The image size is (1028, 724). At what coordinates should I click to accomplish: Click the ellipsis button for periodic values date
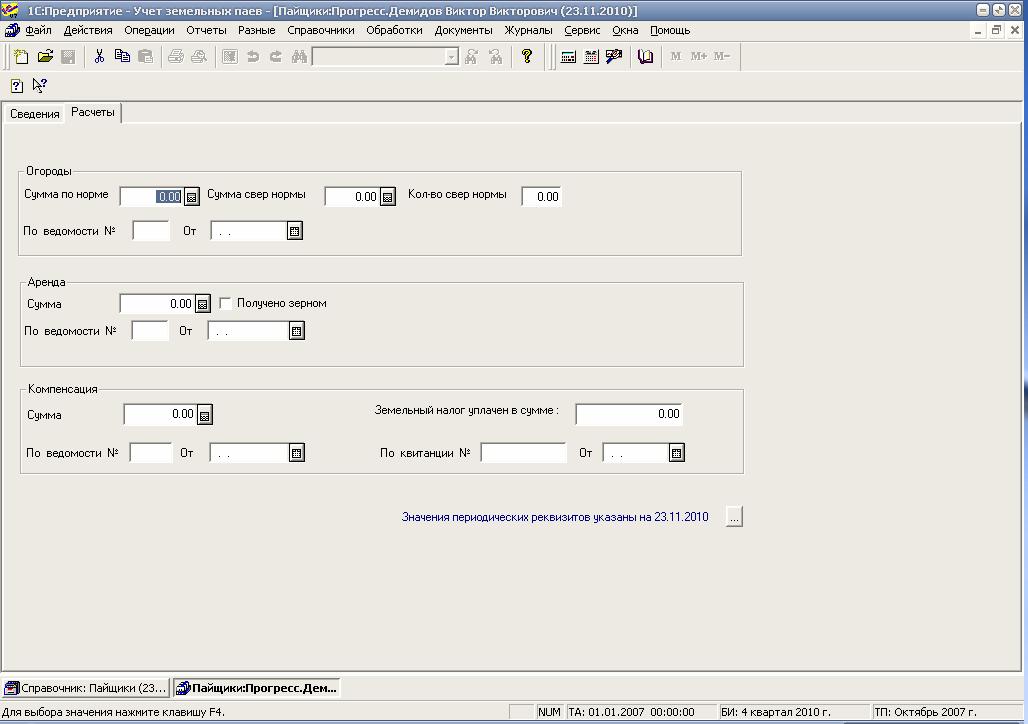734,517
